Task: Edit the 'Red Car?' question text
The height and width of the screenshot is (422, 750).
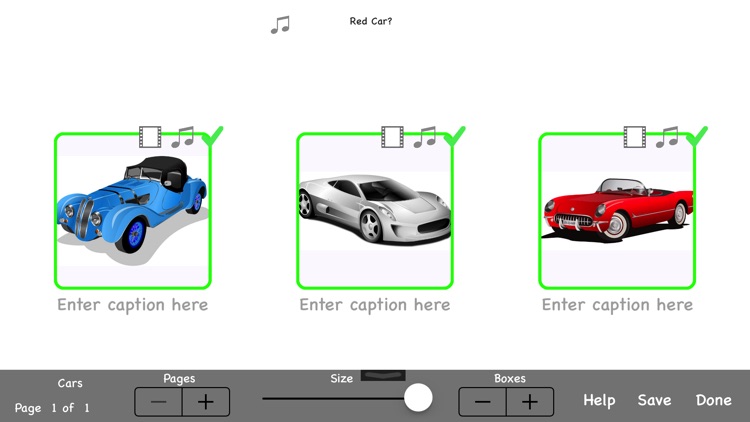Action: (x=371, y=21)
